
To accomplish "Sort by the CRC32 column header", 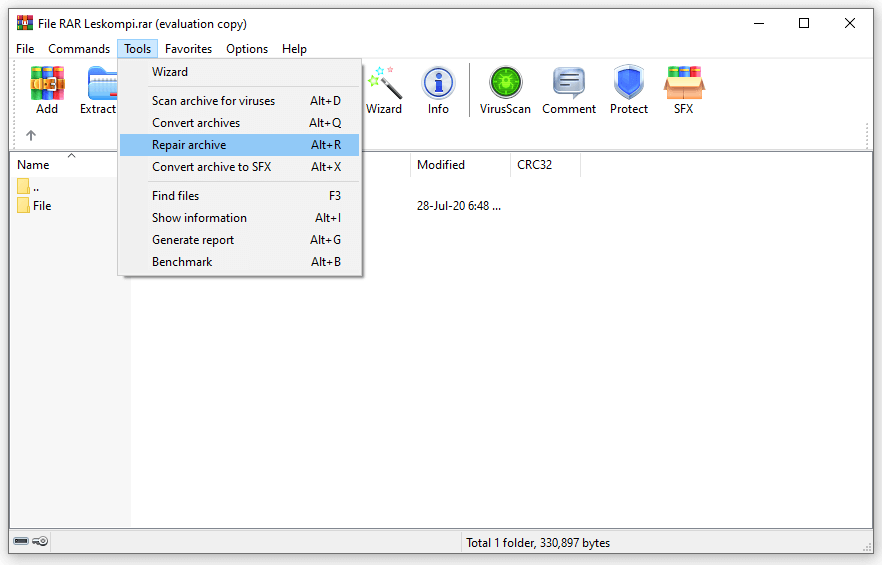I will click(x=545, y=165).
